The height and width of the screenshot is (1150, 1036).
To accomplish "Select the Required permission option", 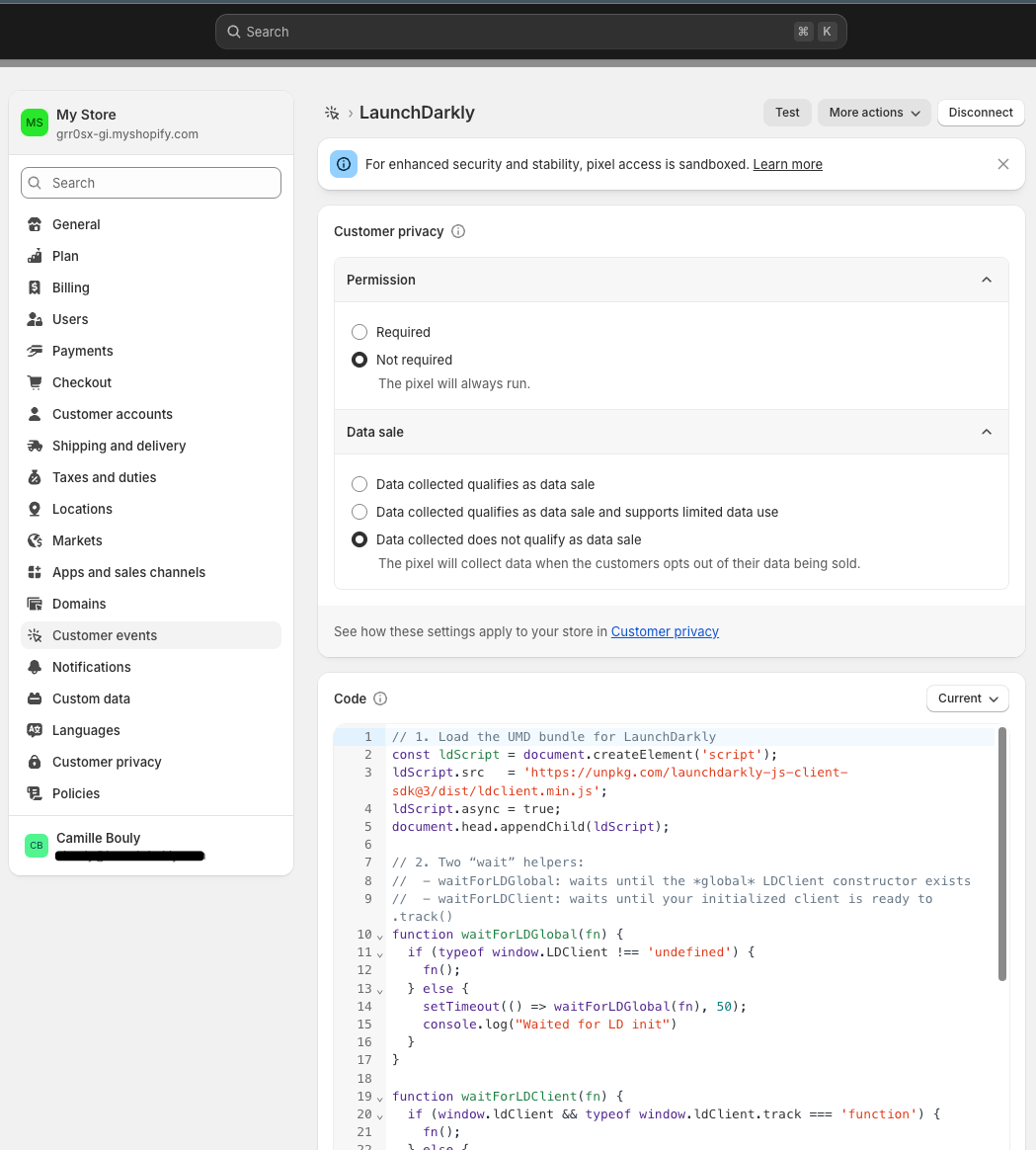I will point(359,332).
